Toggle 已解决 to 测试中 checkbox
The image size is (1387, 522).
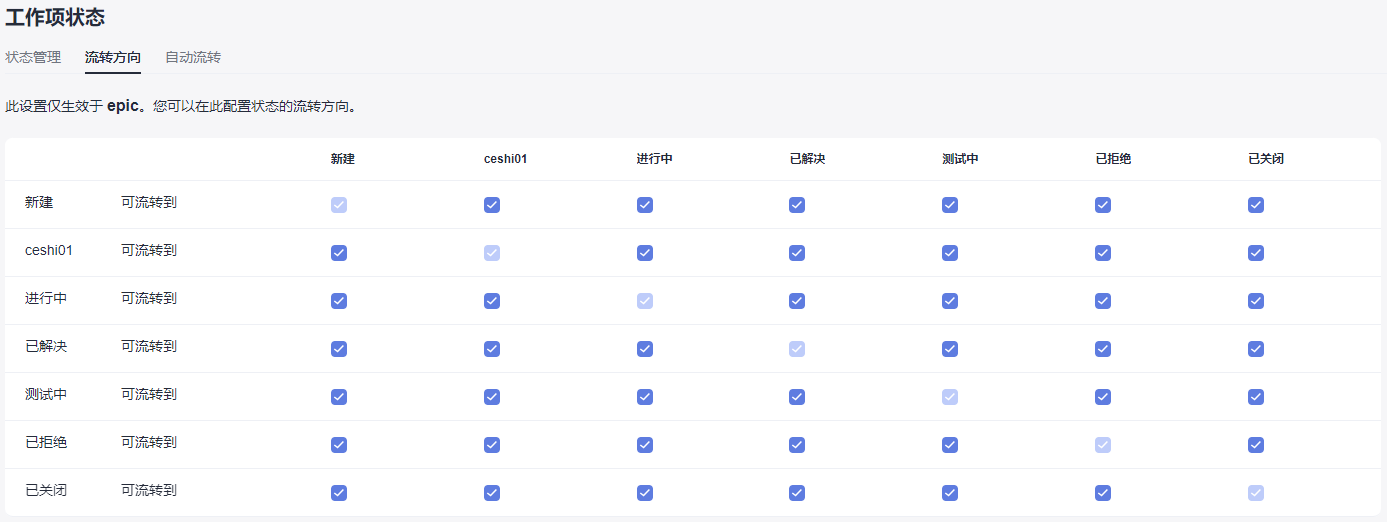pos(950,349)
